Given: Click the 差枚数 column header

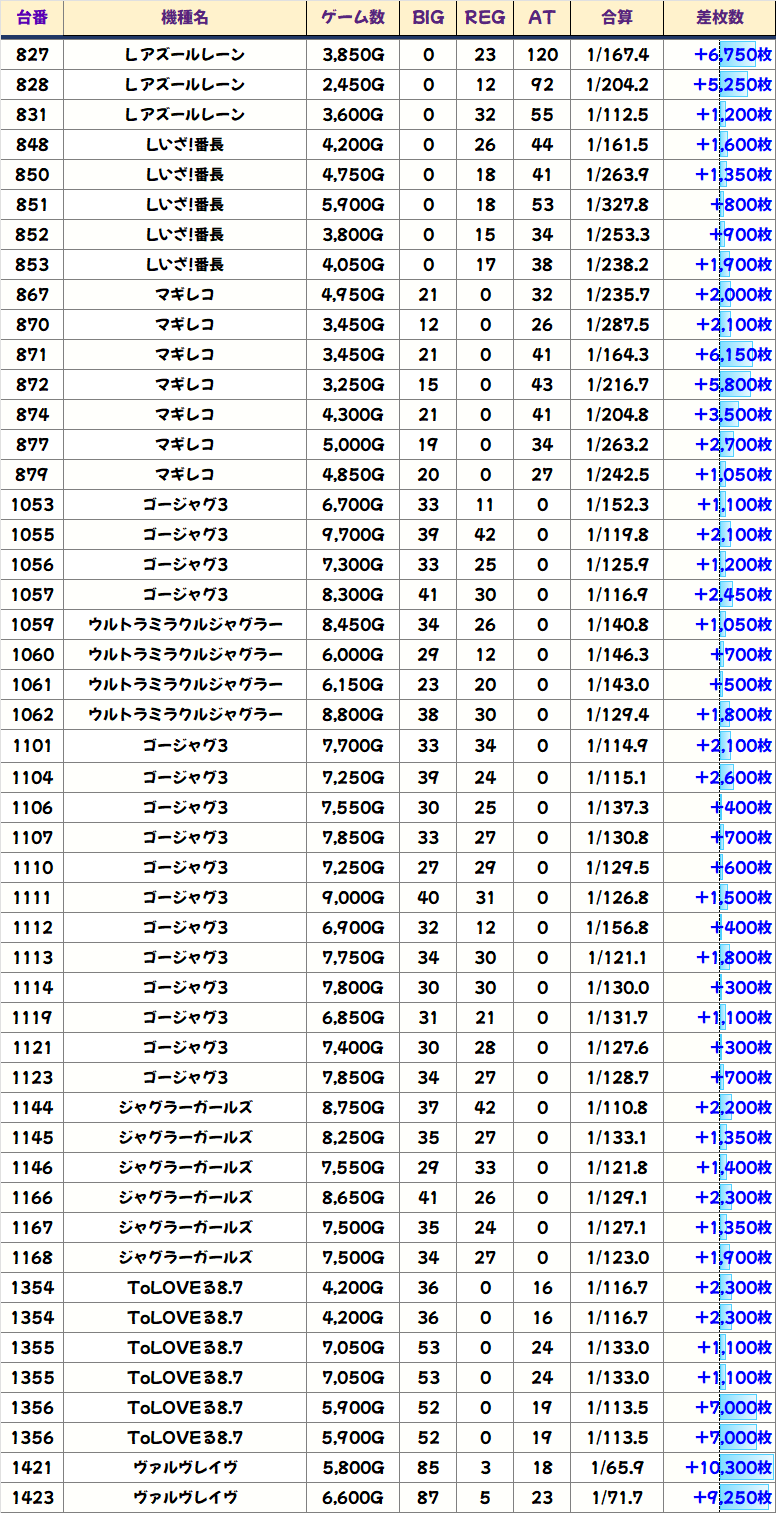Looking at the screenshot, I should click(719, 18).
